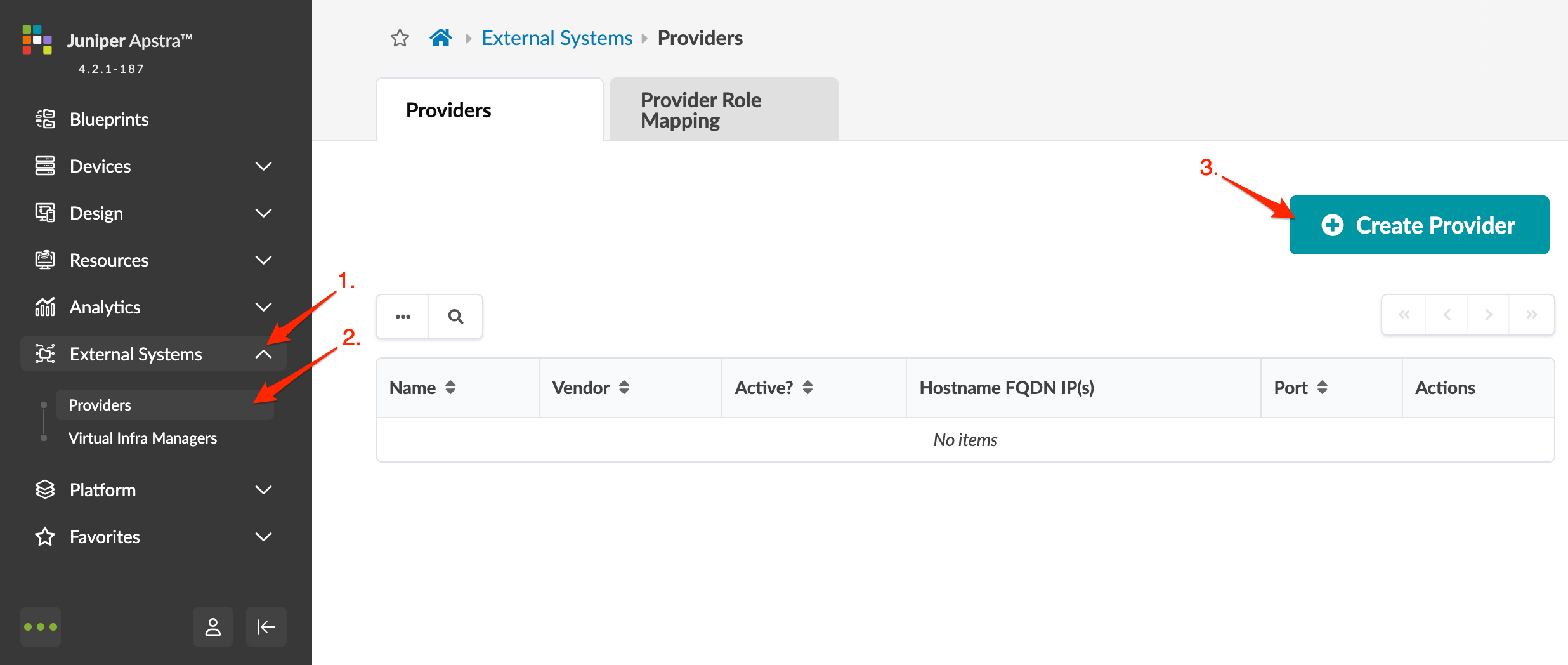This screenshot has width=1568, height=665.
Task: Open the three-dots options button above table
Action: [x=403, y=316]
